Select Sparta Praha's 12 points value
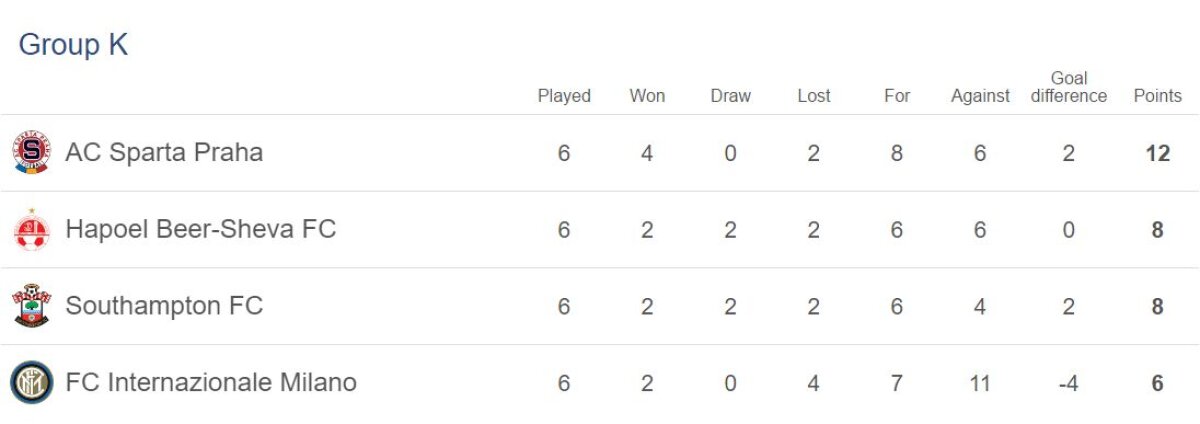The width and height of the screenshot is (1200, 424). [1157, 154]
